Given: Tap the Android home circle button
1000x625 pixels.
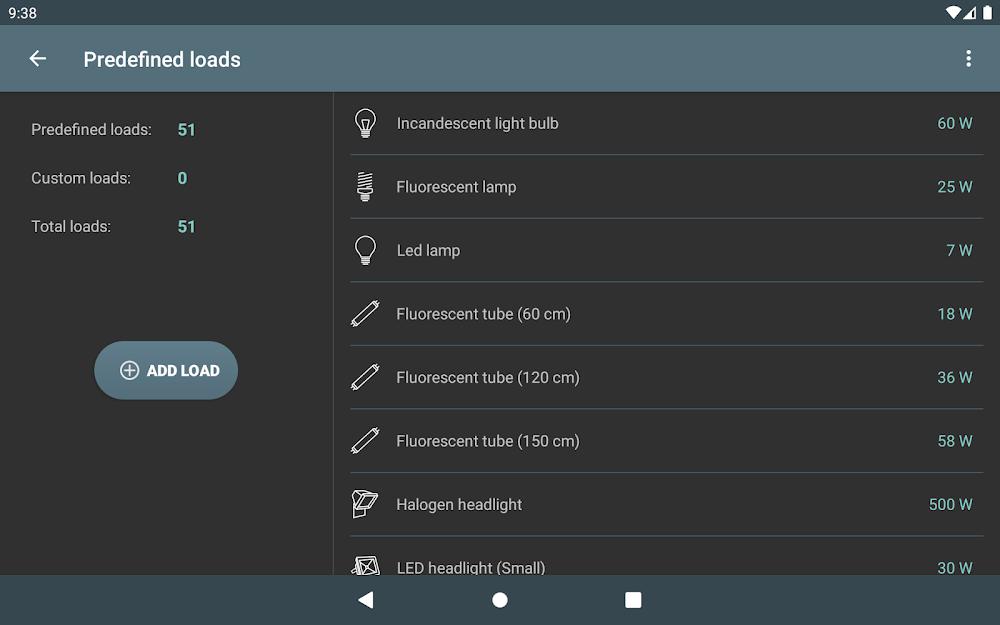Looking at the screenshot, I should pos(500,600).
